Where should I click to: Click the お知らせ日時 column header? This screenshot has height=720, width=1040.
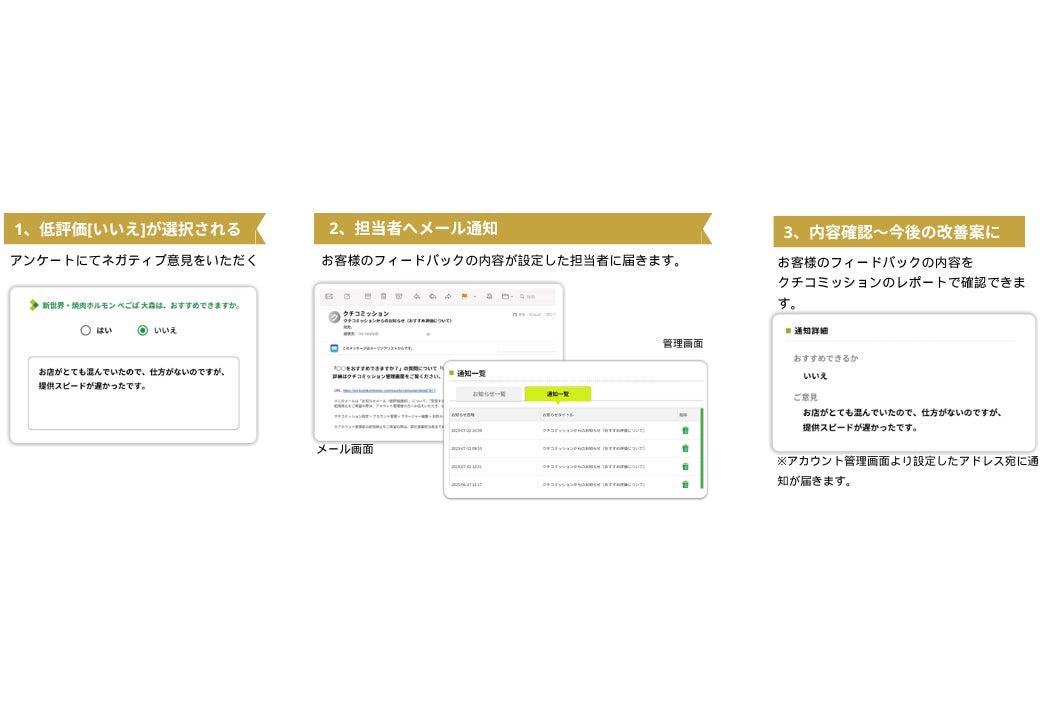(462, 414)
